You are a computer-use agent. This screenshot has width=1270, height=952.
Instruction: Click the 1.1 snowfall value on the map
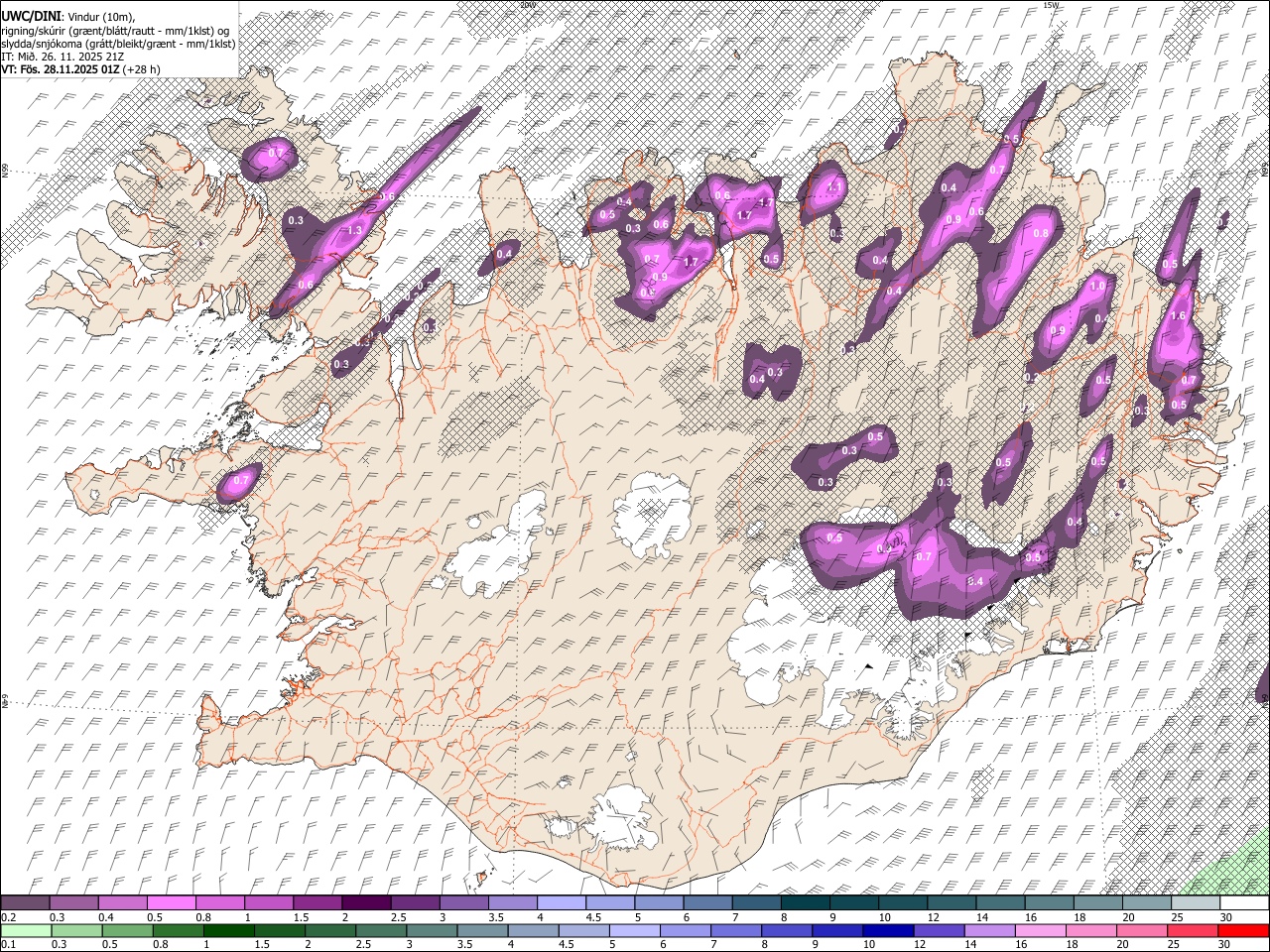pyautogui.click(x=835, y=186)
